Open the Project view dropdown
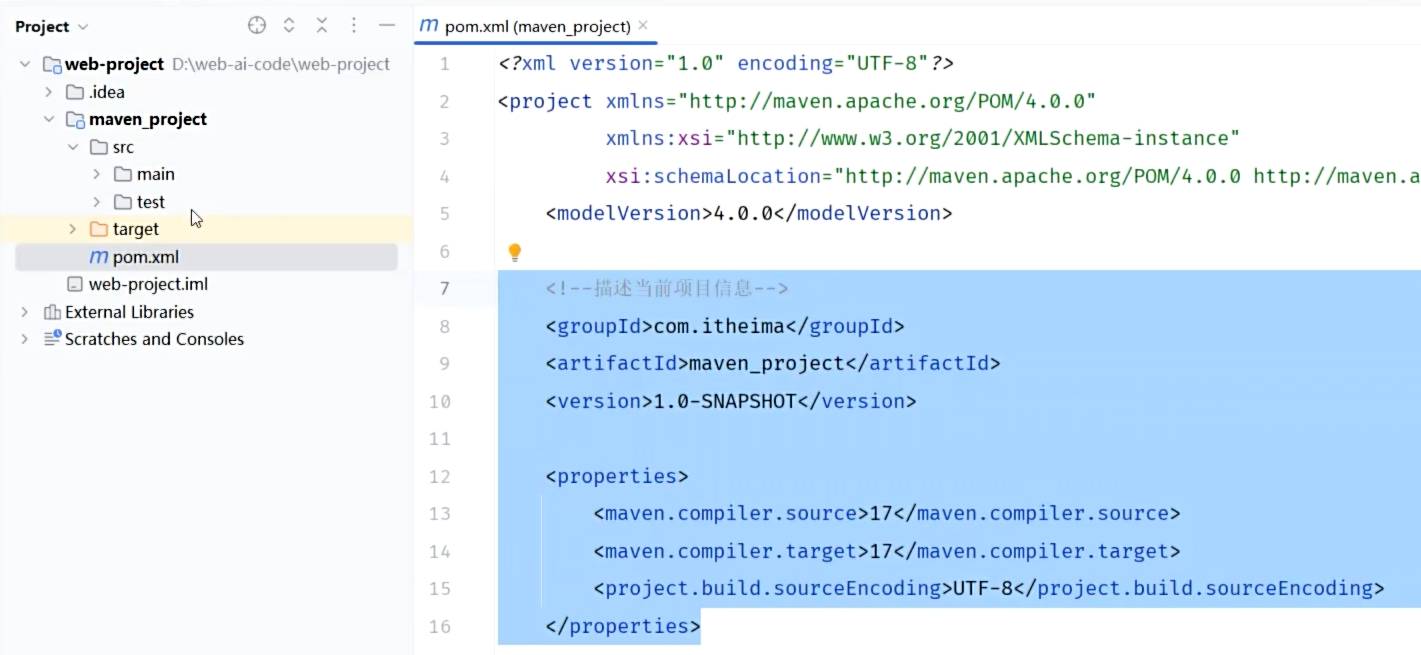The height and width of the screenshot is (655, 1421). coord(52,26)
